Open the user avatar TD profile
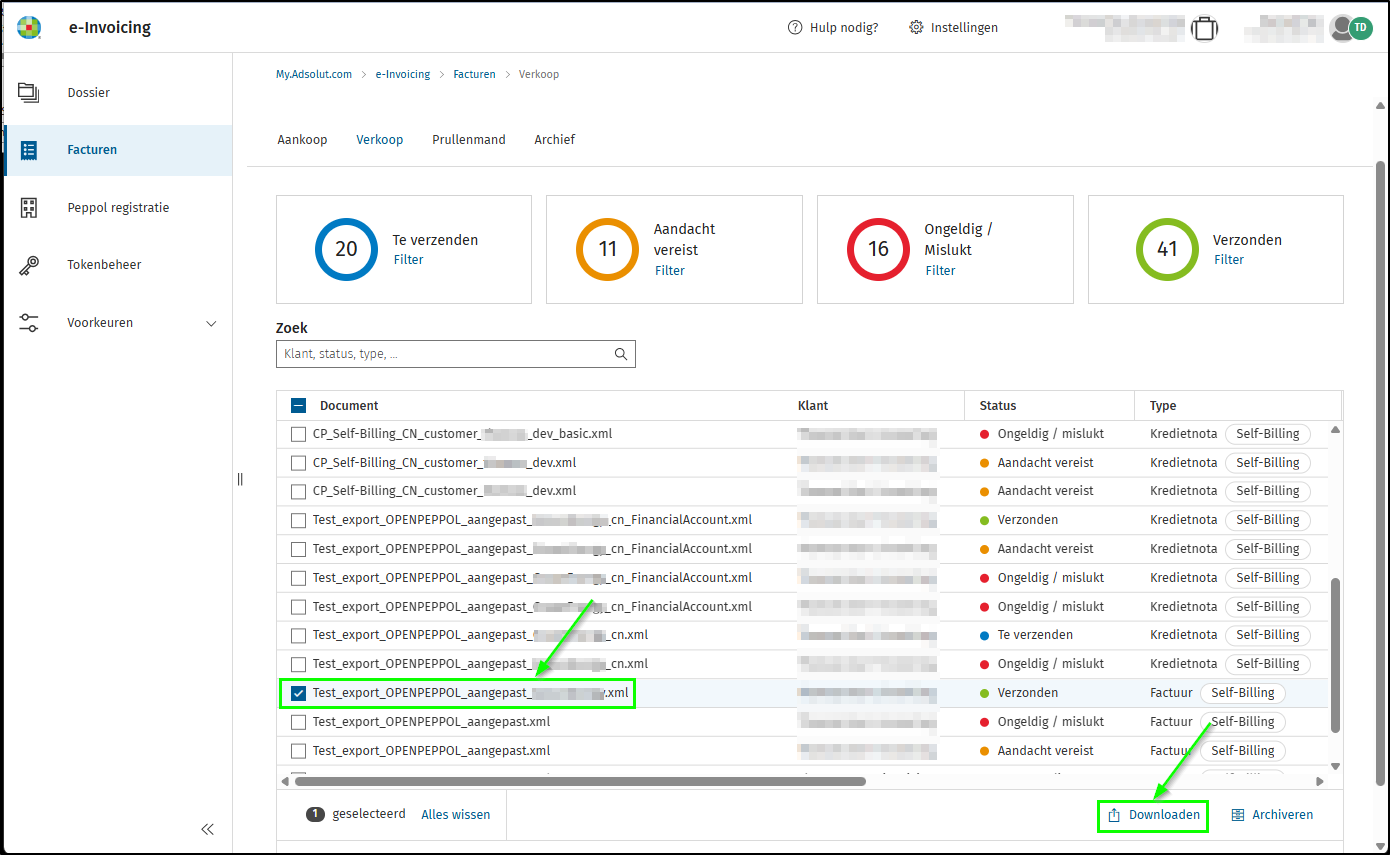Viewport: 1390px width, 855px height. click(x=1360, y=28)
